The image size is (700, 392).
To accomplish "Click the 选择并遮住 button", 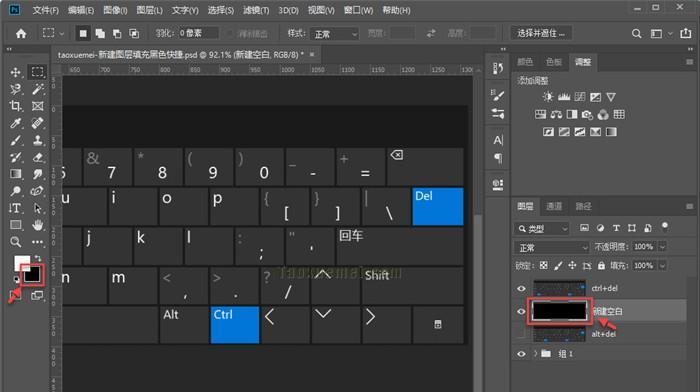I will [x=541, y=33].
